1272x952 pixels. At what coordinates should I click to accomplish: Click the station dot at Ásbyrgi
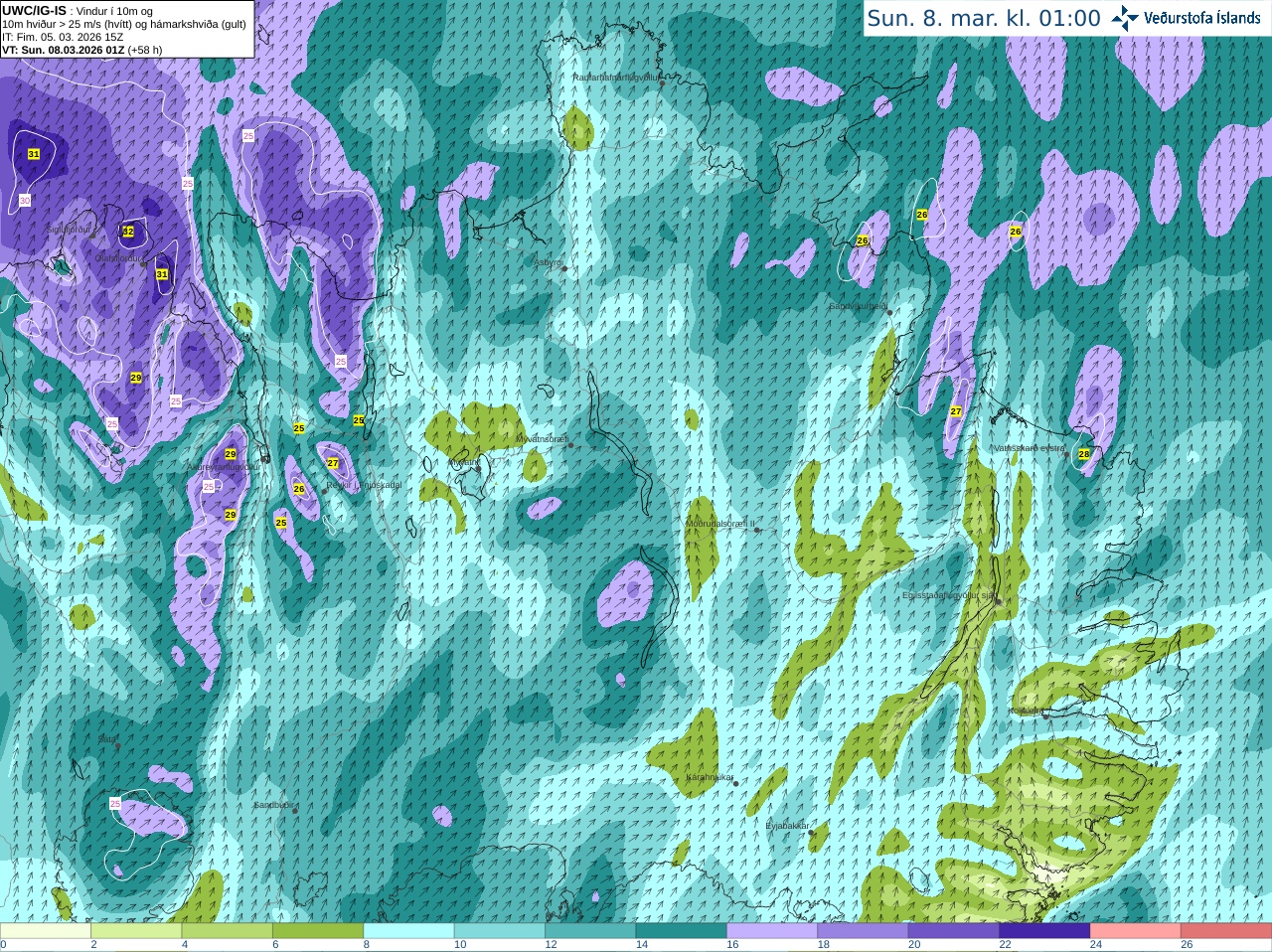564,268
